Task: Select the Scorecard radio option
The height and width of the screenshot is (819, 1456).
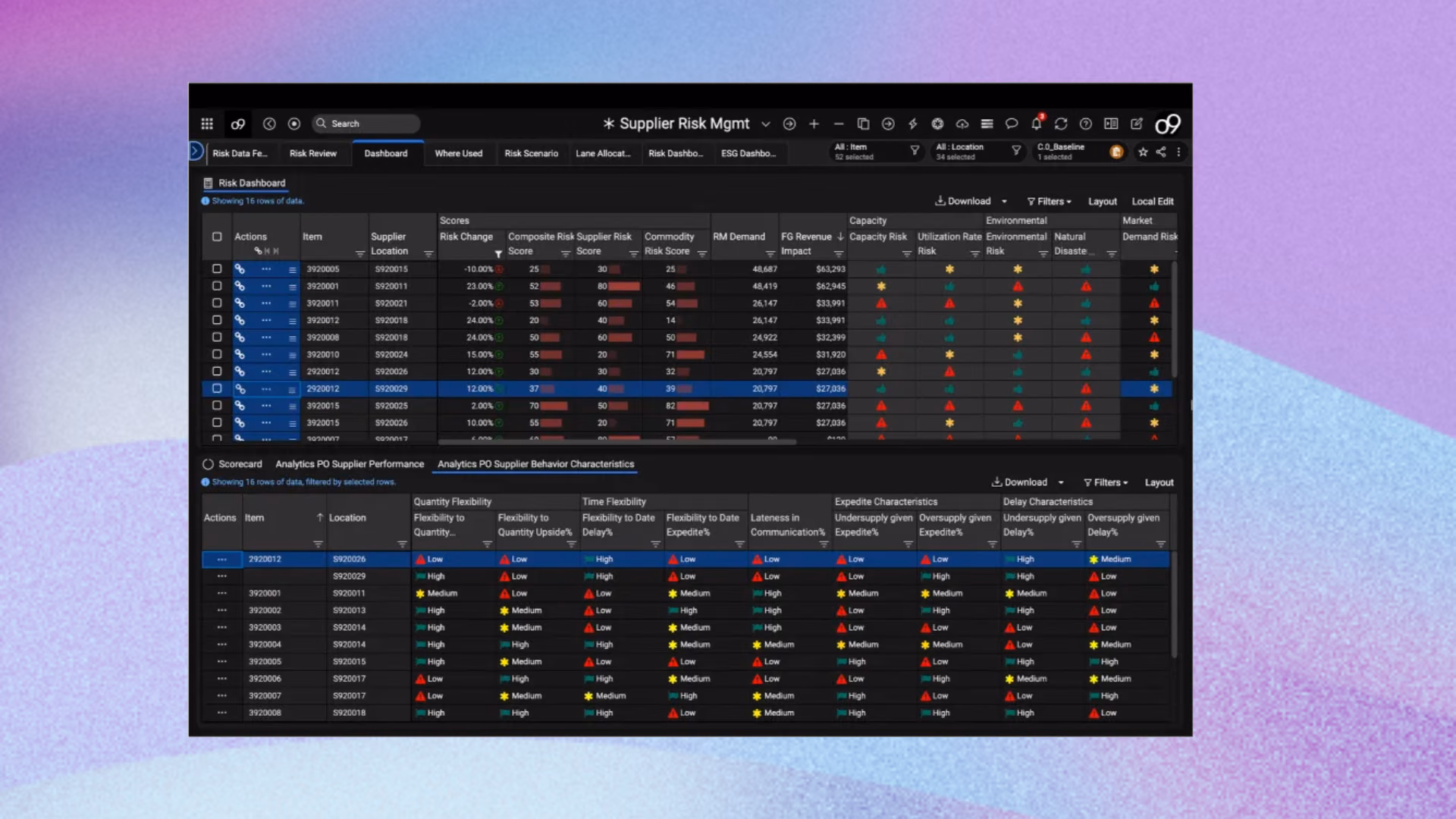Action: (x=208, y=464)
